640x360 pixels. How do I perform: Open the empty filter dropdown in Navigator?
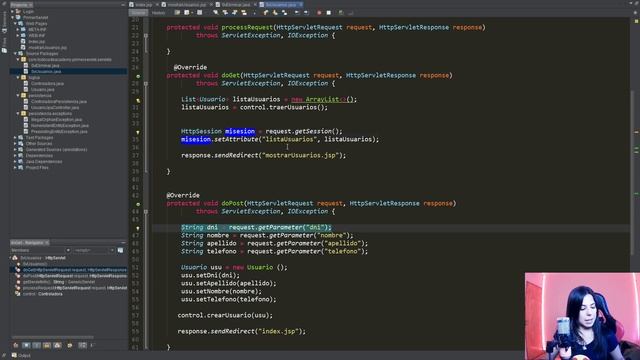[x=94, y=250]
